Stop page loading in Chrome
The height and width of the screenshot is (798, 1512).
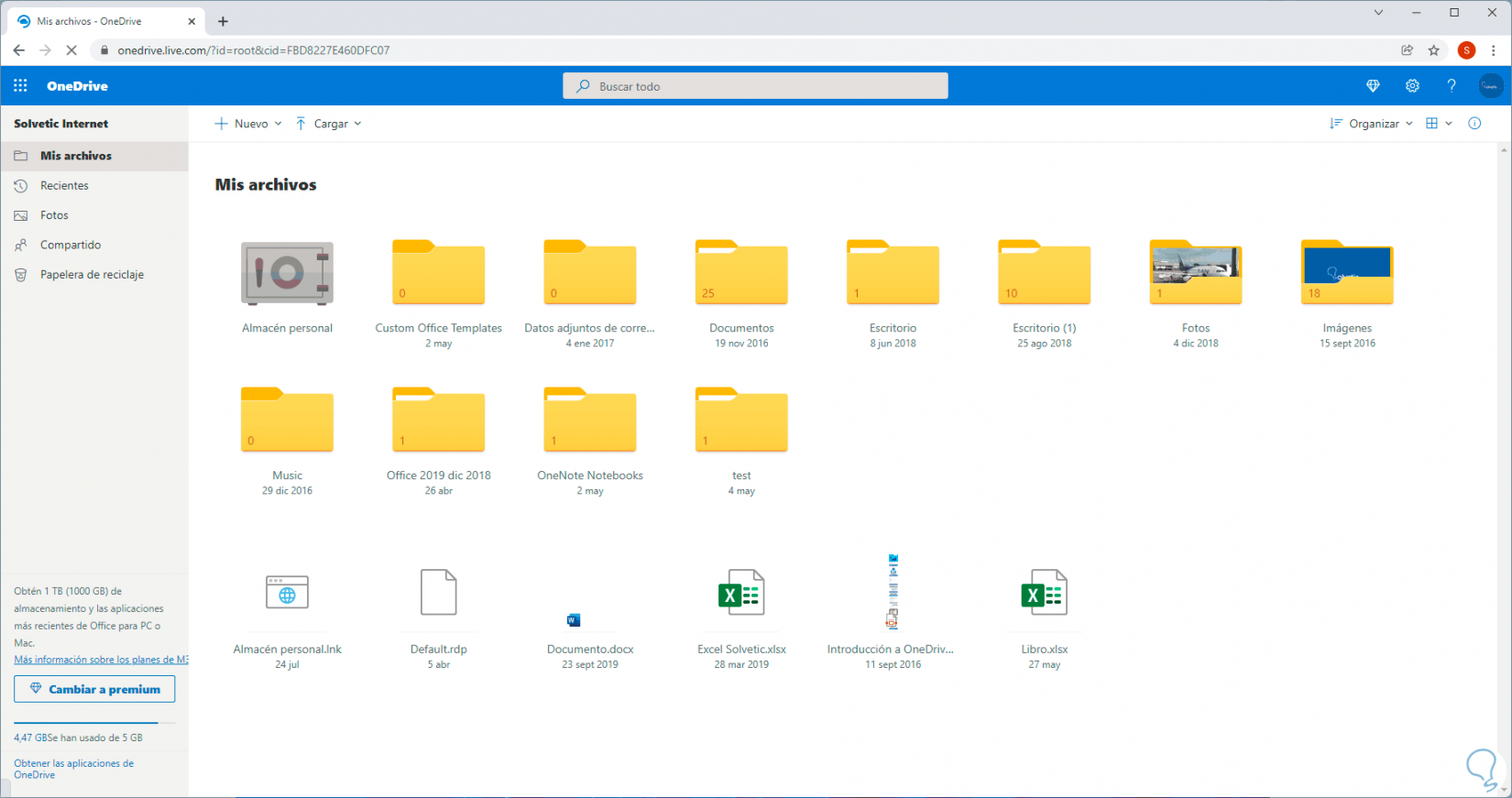click(x=71, y=50)
